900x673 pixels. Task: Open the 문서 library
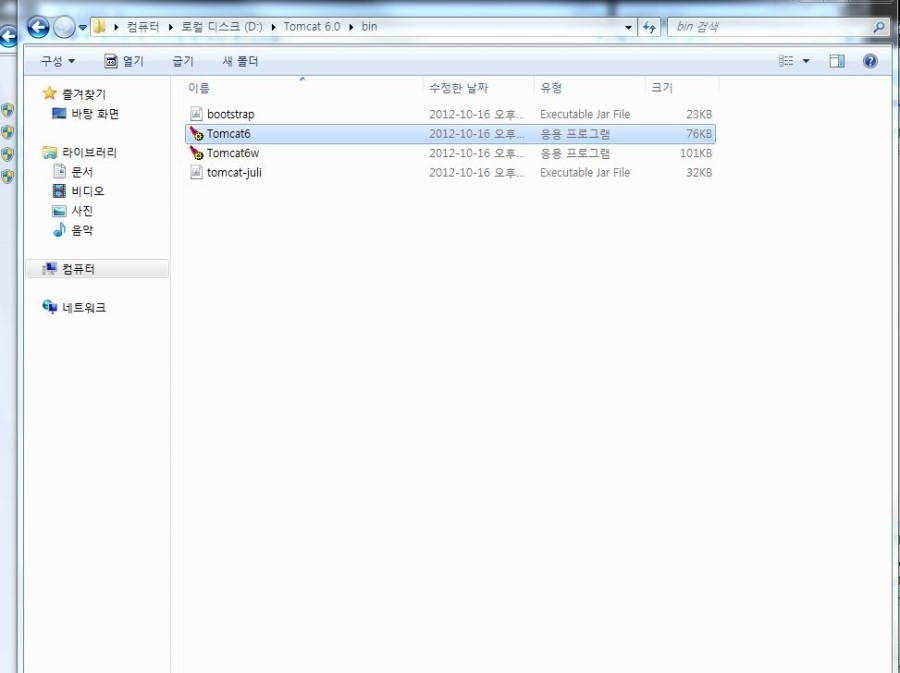82,172
